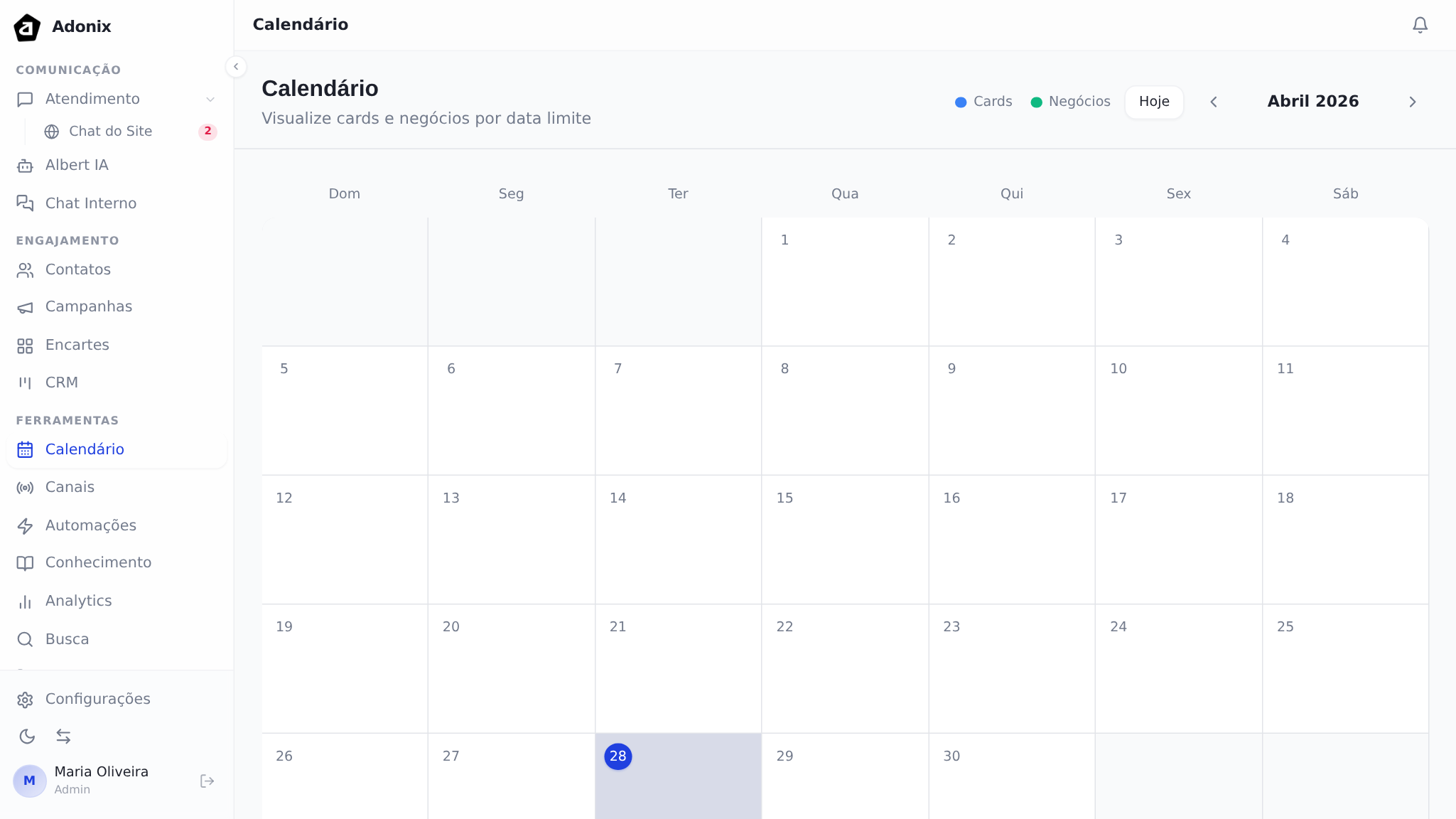Image resolution: width=1456 pixels, height=819 pixels.
Task: Expand the Atendimento dropdown chevron
Action: (210, 100)
